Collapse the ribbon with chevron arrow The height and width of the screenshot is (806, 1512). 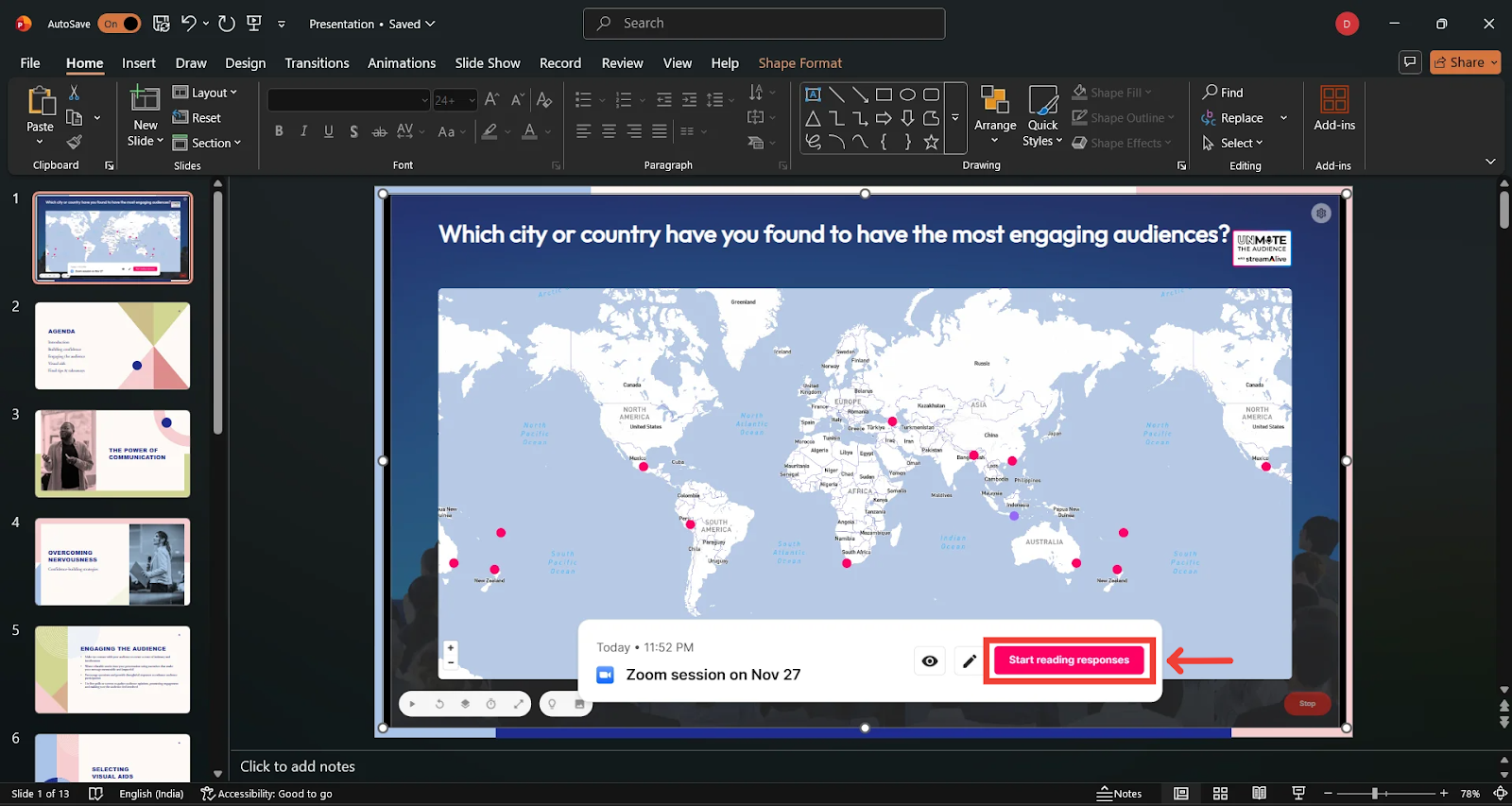(1490, 163)
